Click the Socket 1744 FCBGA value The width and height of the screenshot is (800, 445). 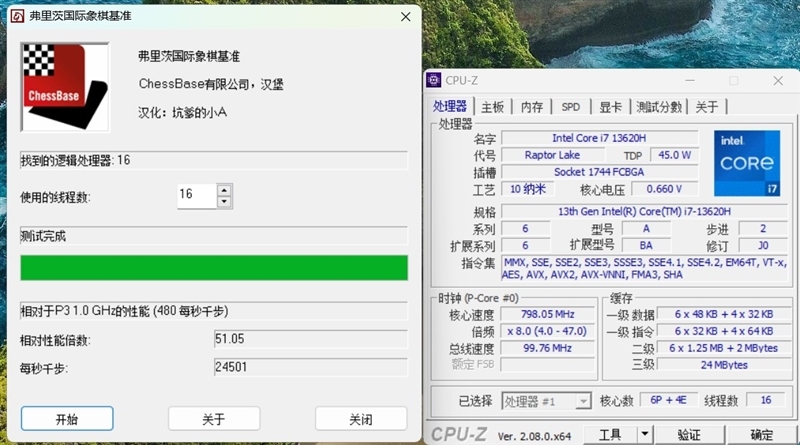tap(599, 172)
